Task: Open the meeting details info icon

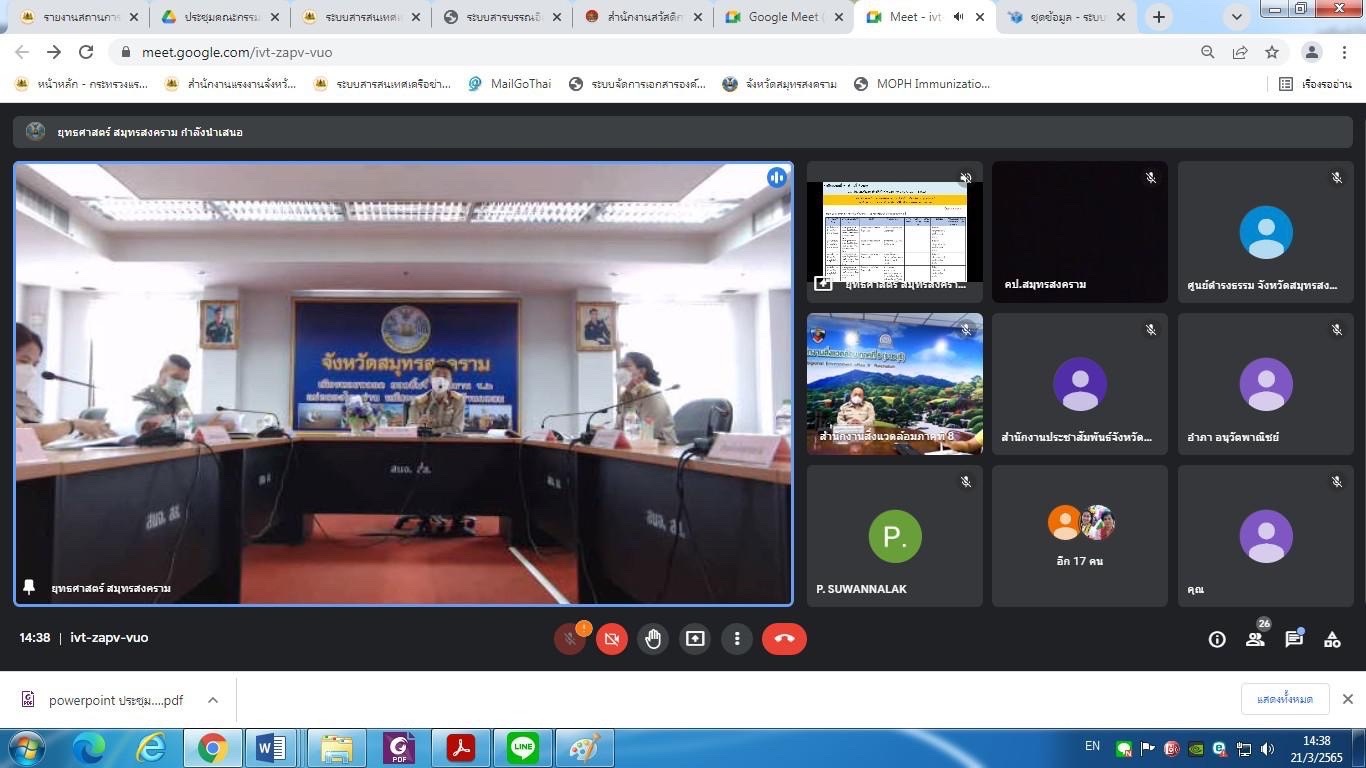Action: [1217, 640]
